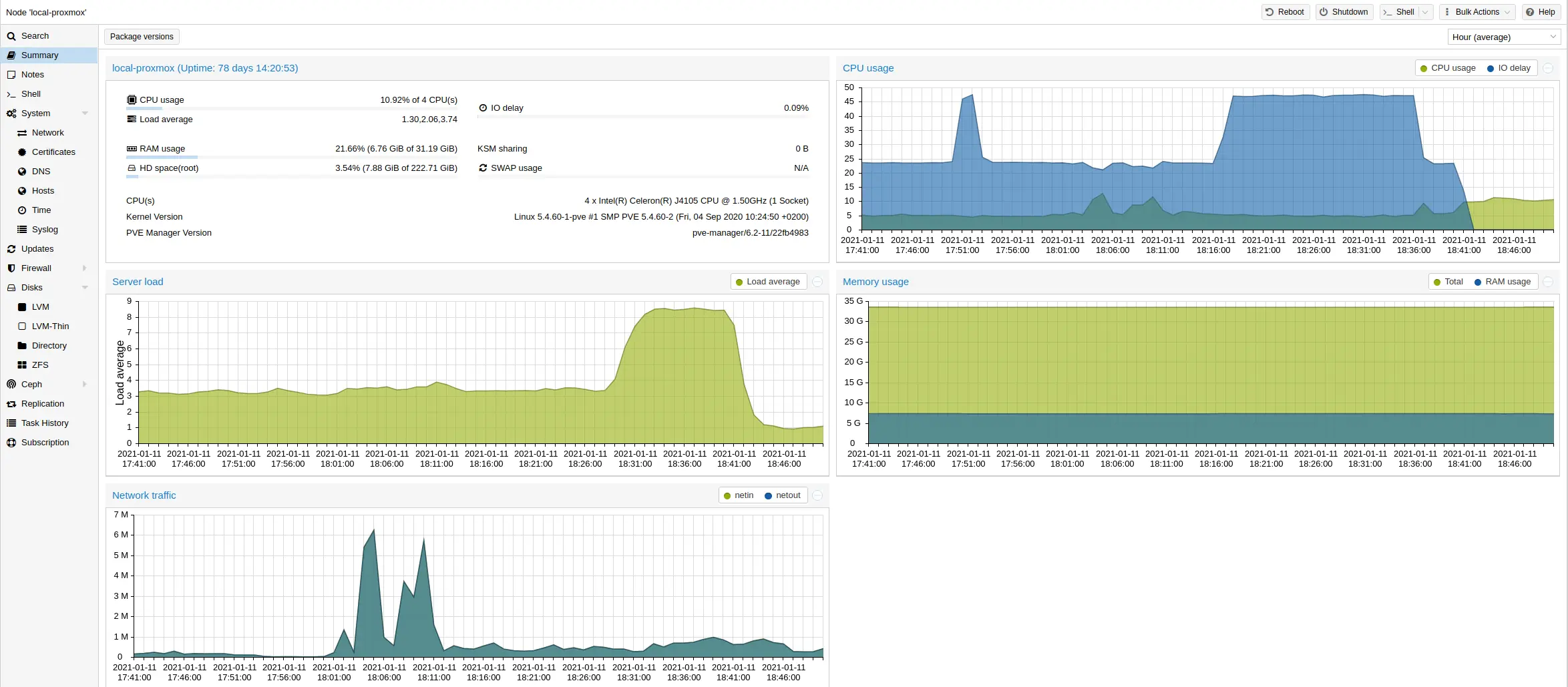Click the LVM-Thin outlined square icon
This screenshot has height=687, width=1568.
coord(22,326)
